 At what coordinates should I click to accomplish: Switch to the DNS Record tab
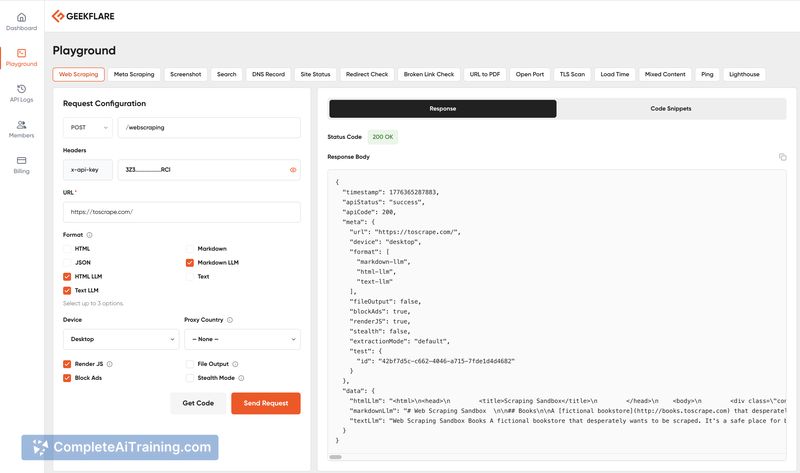tap(268, 74)
